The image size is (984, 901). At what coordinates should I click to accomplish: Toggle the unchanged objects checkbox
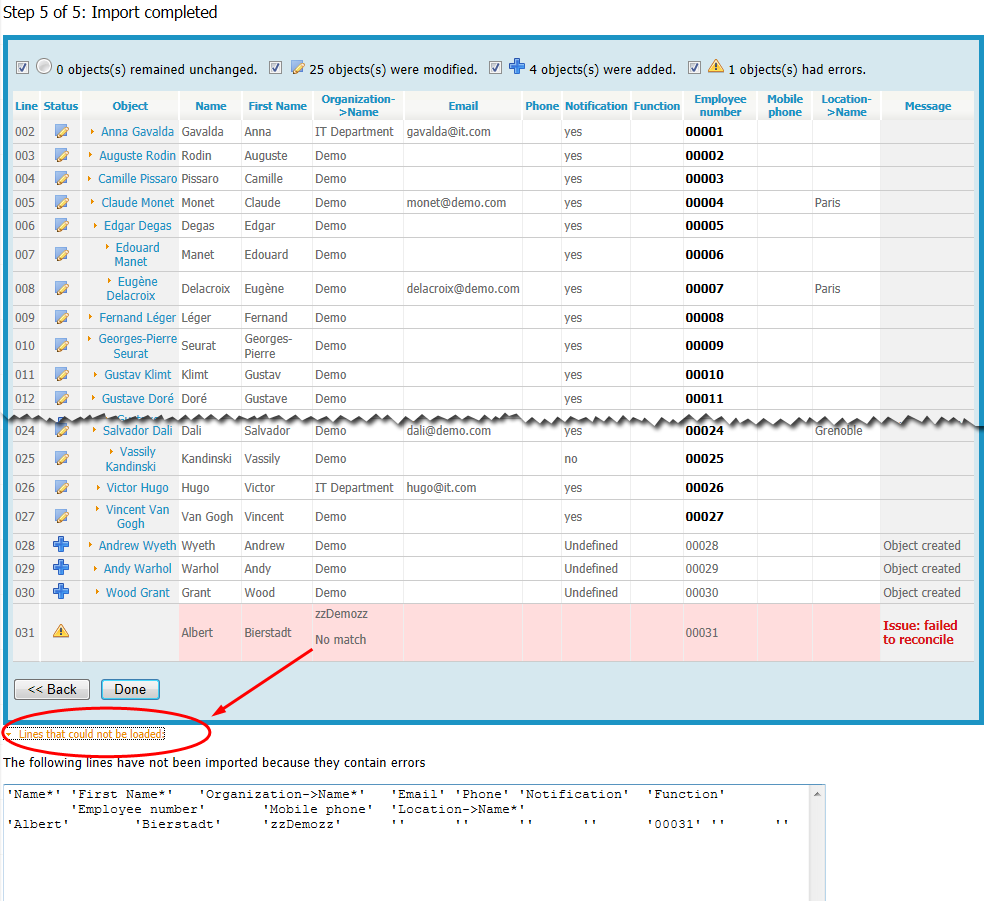[22, 68]
